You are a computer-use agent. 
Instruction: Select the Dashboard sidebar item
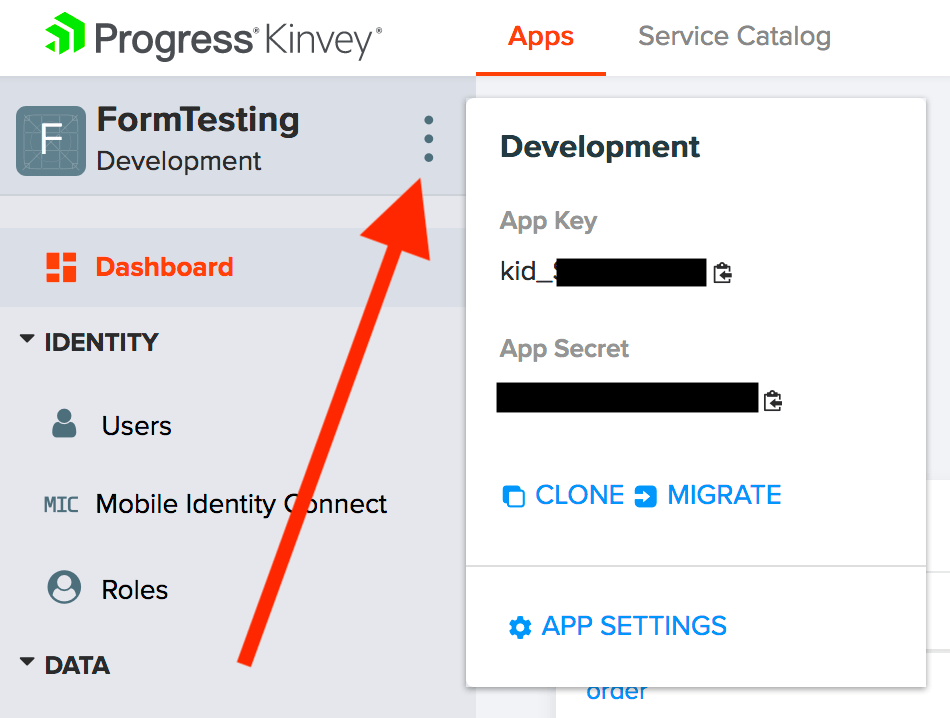coord(164,267)
